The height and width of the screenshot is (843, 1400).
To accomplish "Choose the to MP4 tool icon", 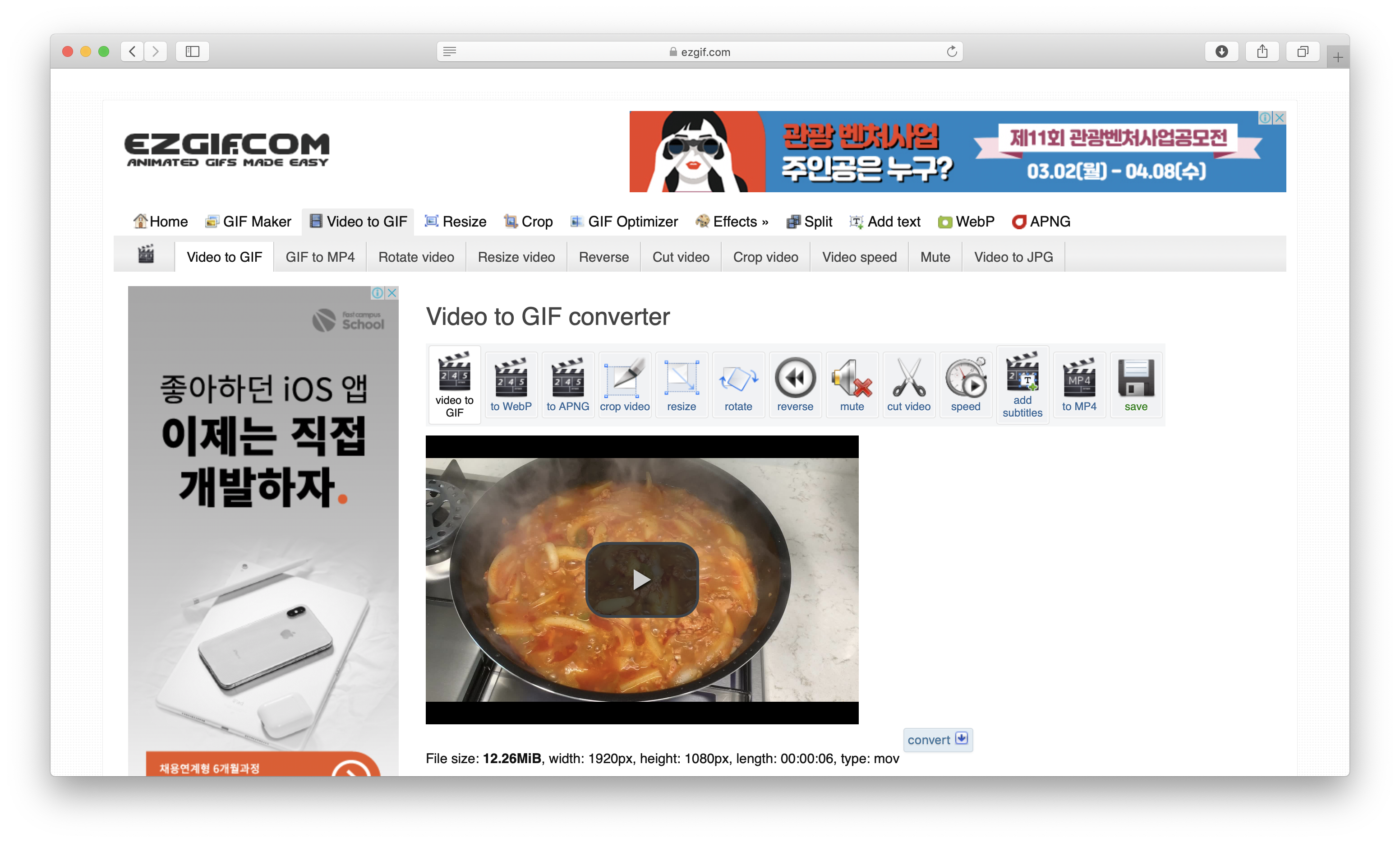I will pyautogui.click(x=1079, y=384).
